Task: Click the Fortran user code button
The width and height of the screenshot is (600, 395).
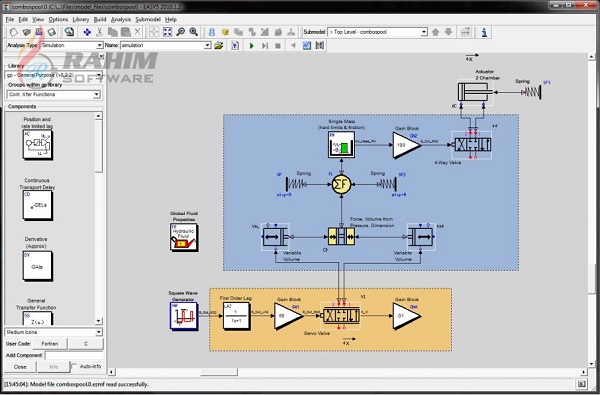Action: (50, 344)
